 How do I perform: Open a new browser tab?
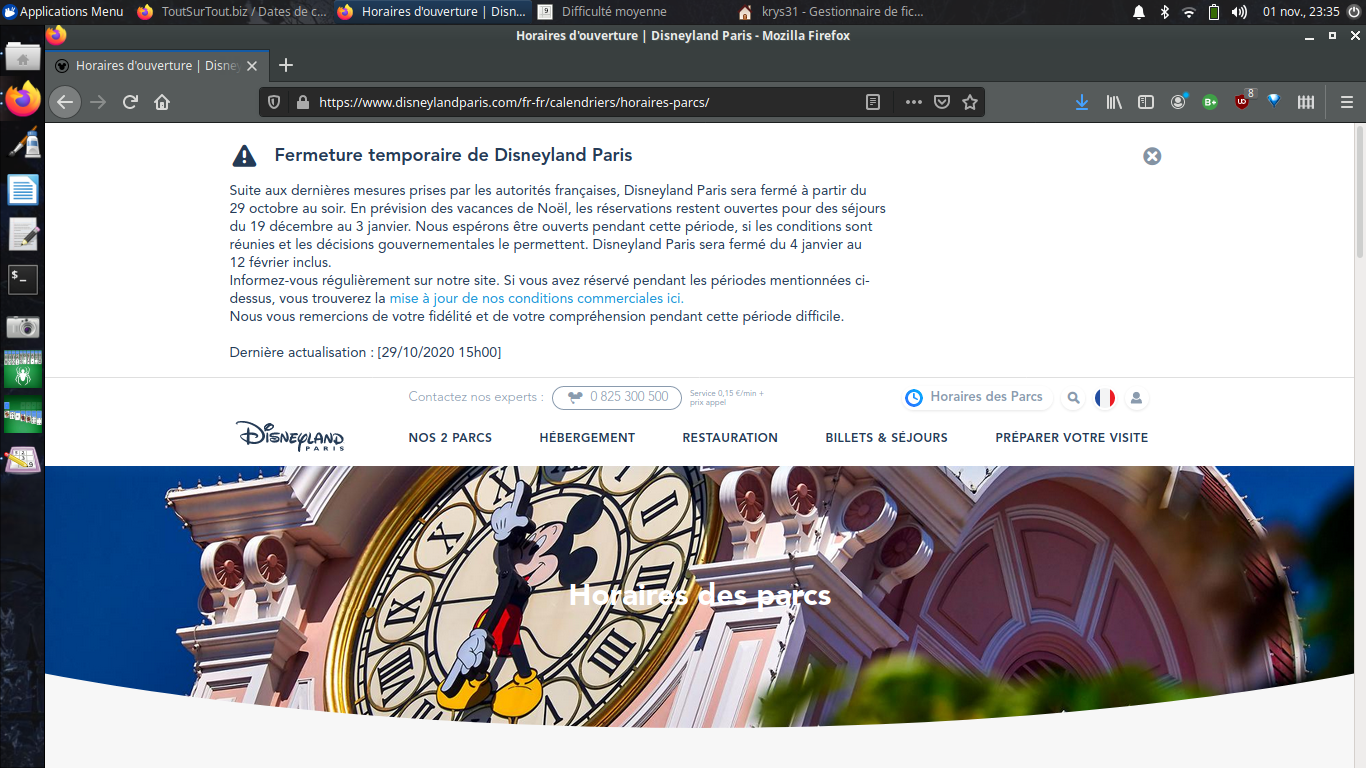286,65
